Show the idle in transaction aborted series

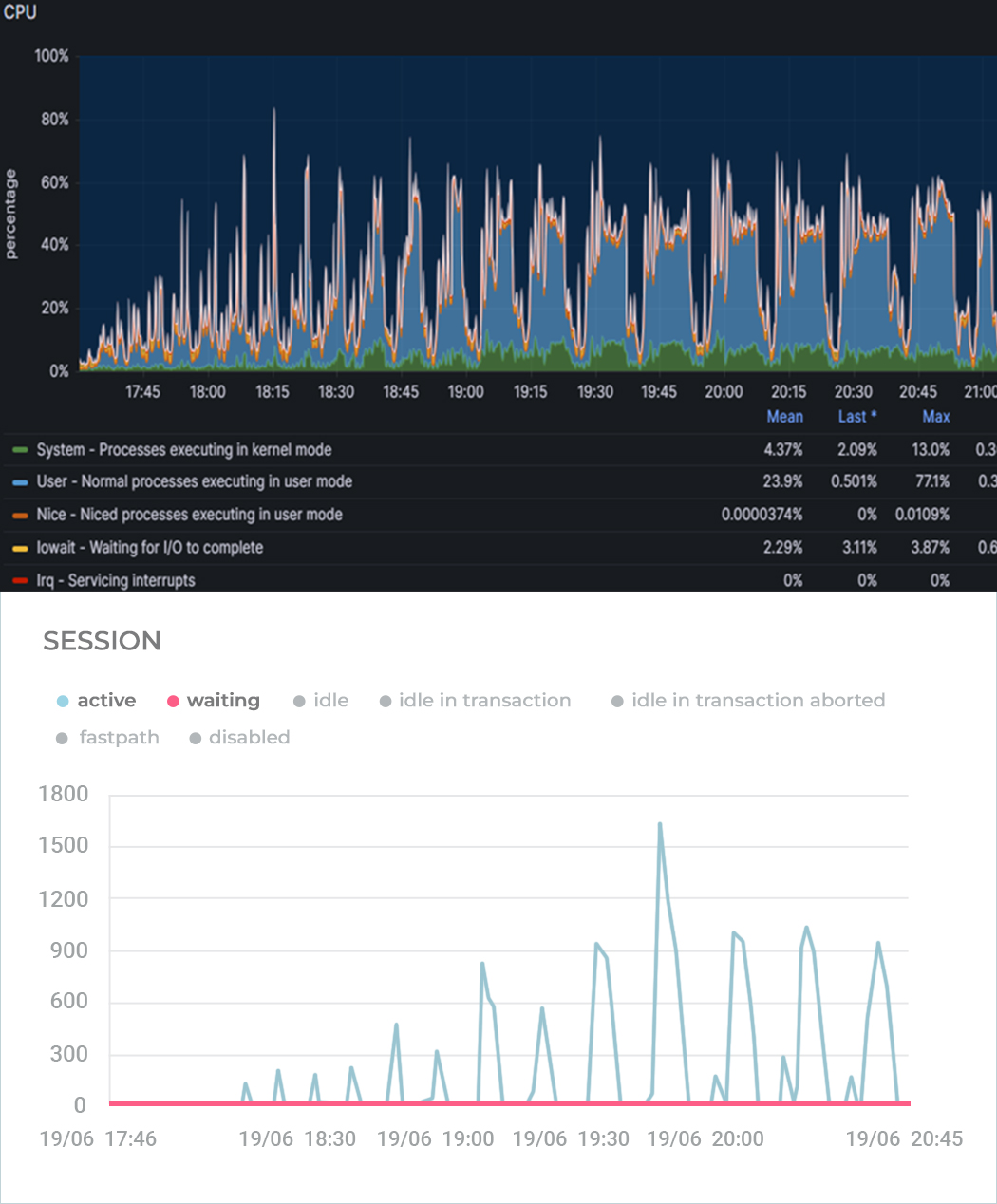[758, 701]
